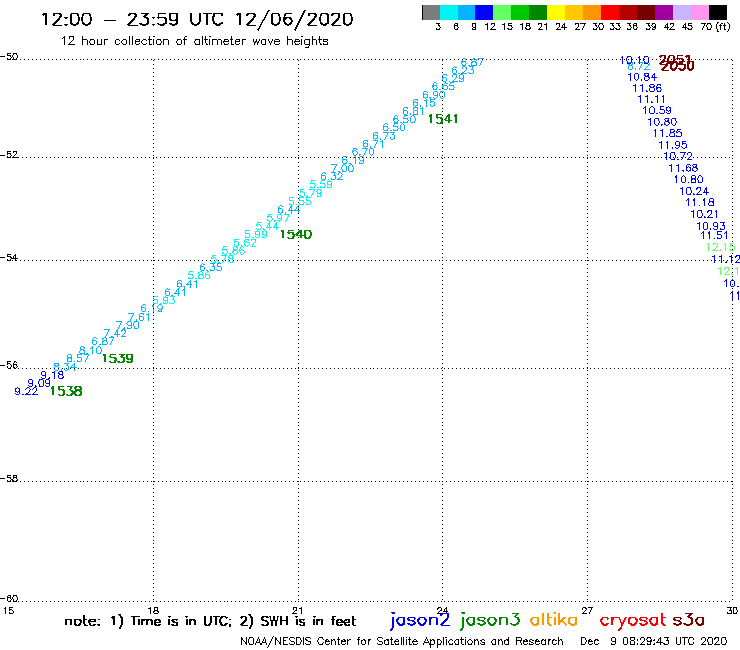
Task: Click the altika satellite label
Action: click(x=554, y=620)
